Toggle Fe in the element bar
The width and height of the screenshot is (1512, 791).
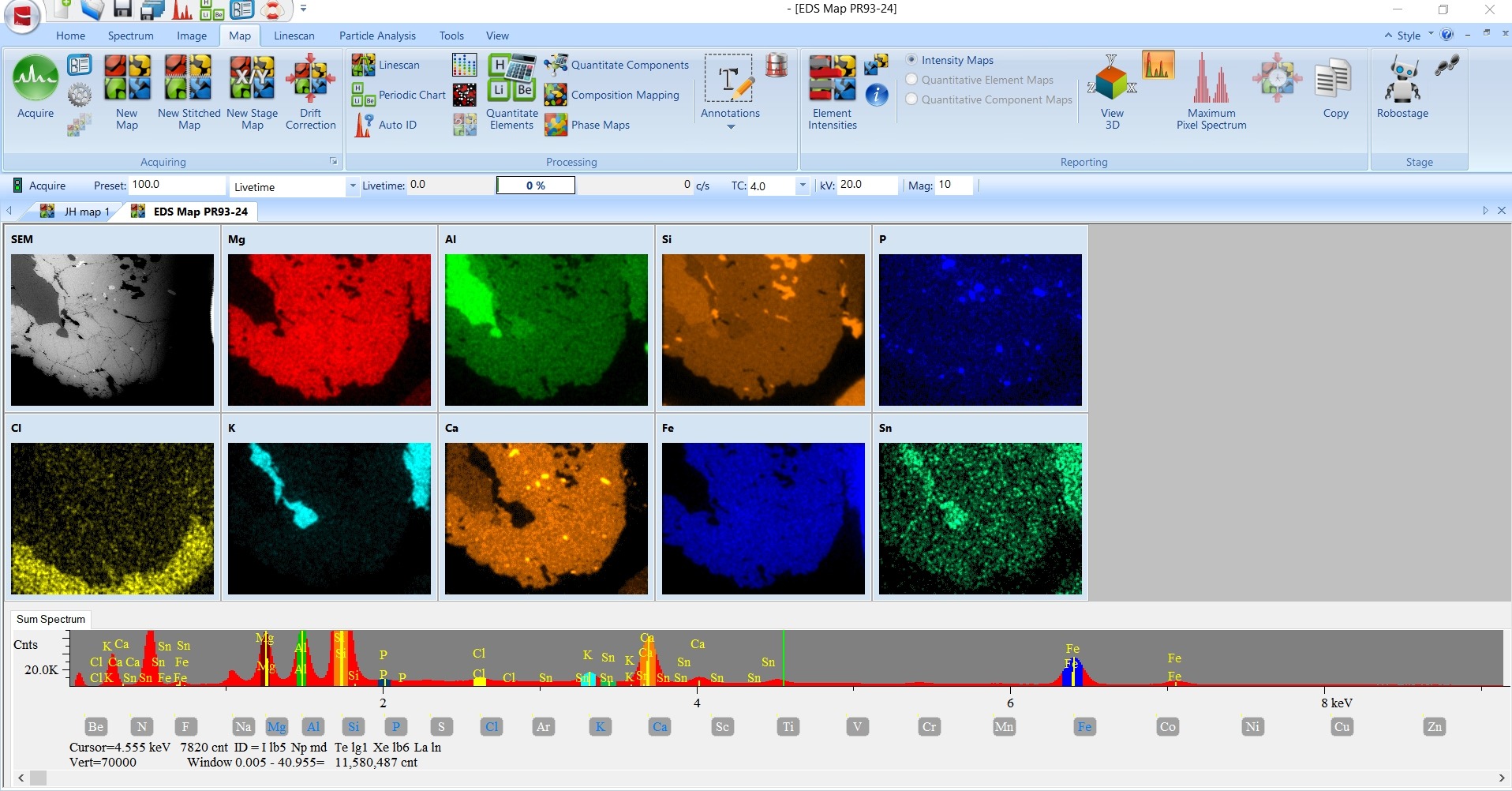(1085, 727)
